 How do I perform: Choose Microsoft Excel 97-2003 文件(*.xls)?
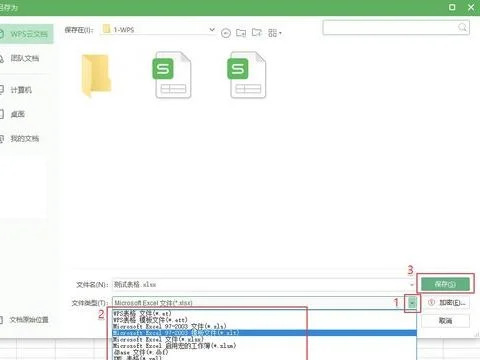click(x=264, y=326)
